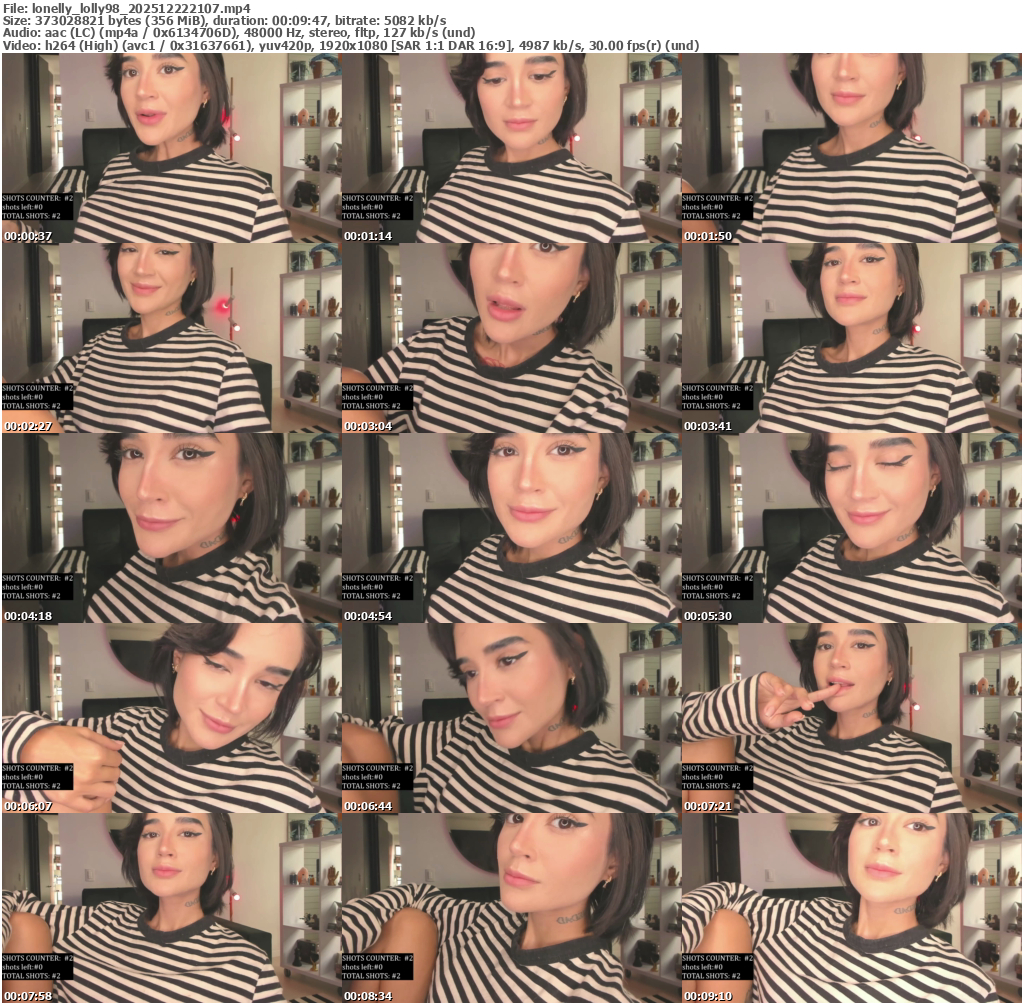
Task: Open the thumbnail timestamped 00:04:54
Action: (511, 528)
